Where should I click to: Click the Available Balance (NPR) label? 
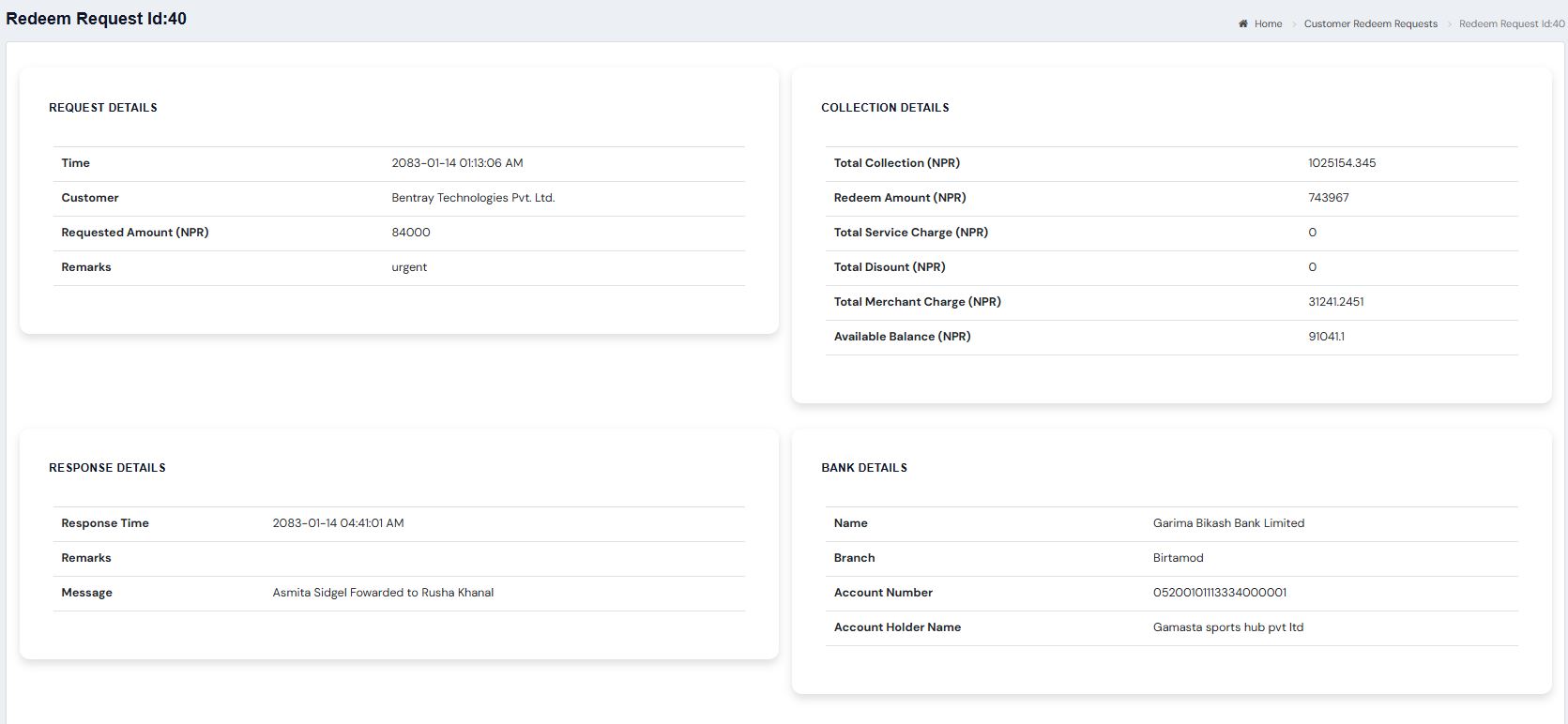903,337
